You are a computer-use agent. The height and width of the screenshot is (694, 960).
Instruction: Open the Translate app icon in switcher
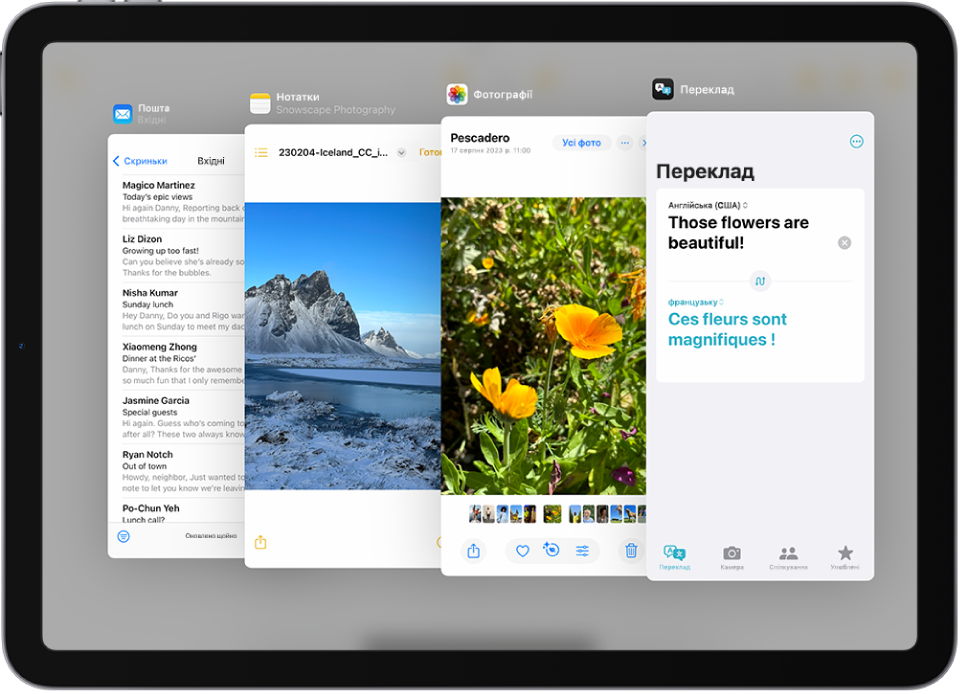(x=662, y=89)
